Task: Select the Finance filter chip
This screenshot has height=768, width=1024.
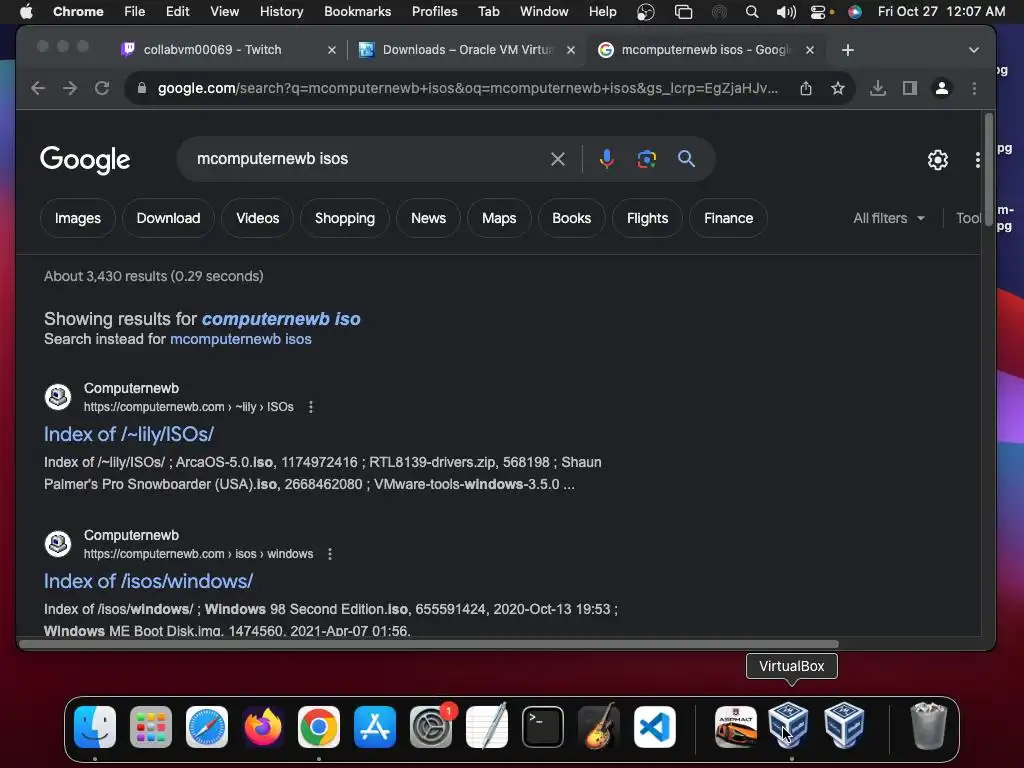Action: pos(729,218)
